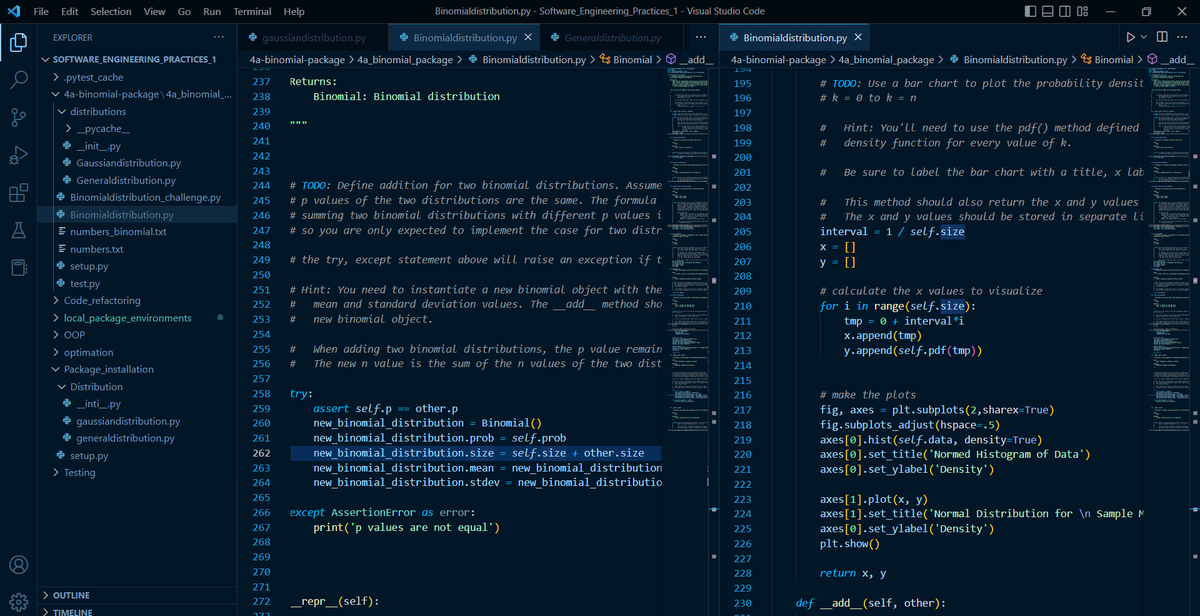
Task: Toggle bottom panel visibility
Action: click(1049, 11)
